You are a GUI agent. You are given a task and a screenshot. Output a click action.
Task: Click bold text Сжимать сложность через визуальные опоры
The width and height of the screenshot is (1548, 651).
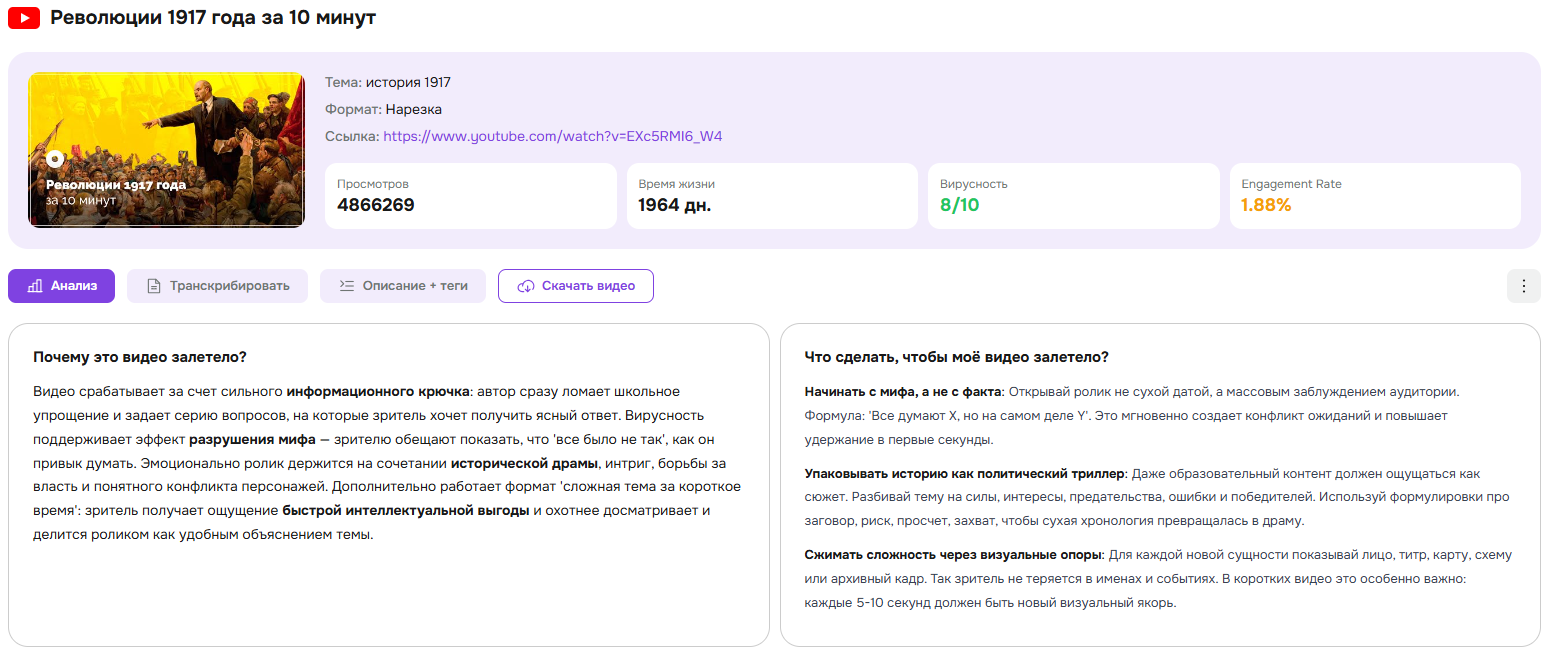click(x=953, y=555)
